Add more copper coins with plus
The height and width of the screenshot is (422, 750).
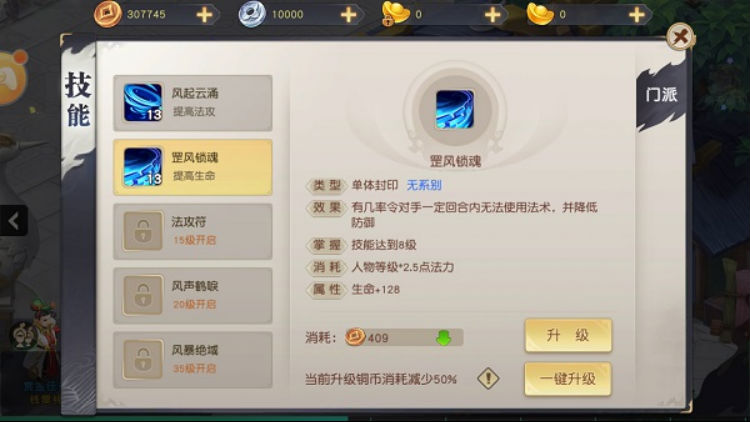204,15
